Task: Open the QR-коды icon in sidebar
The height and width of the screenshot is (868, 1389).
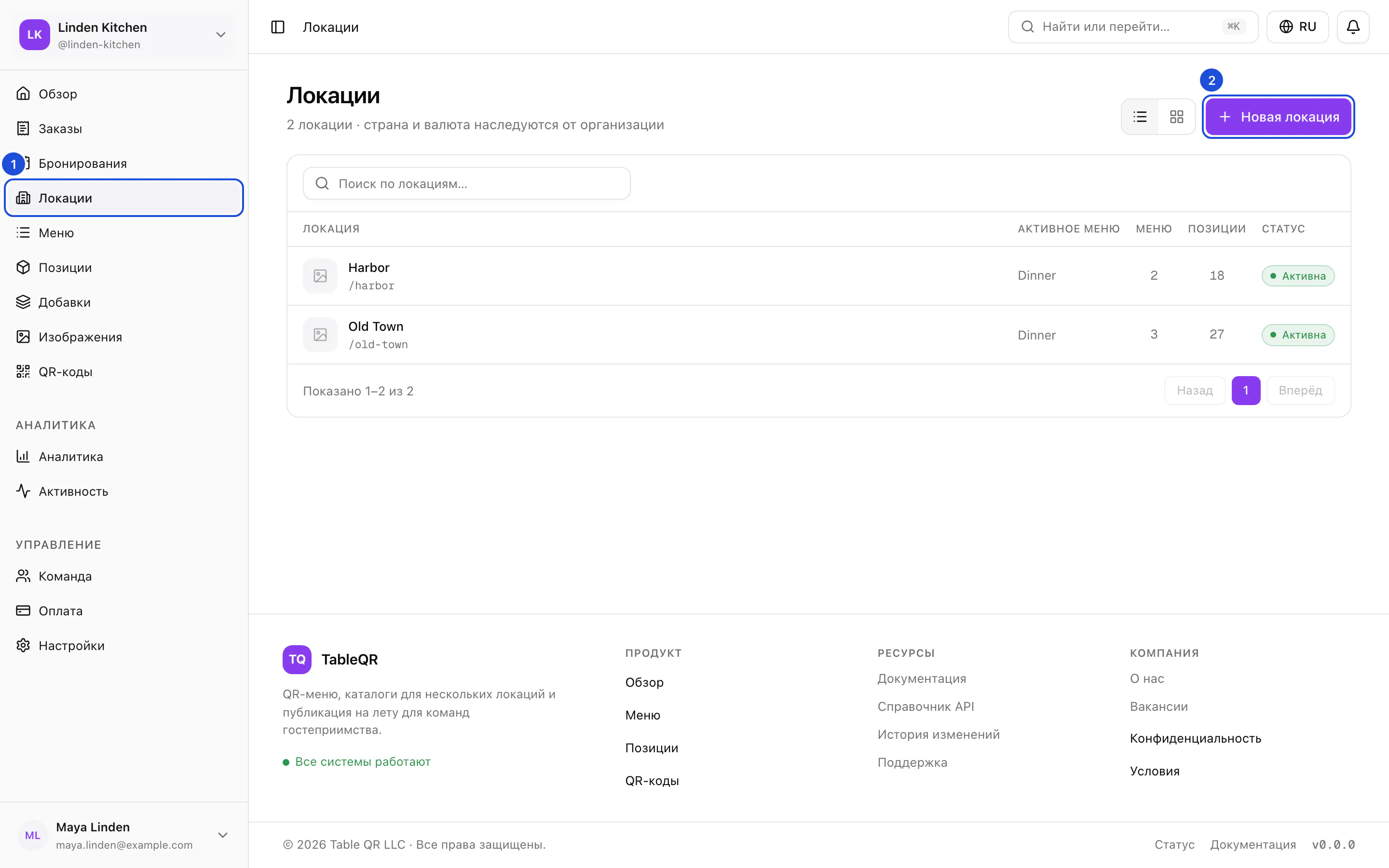Action: click(23, 371)
